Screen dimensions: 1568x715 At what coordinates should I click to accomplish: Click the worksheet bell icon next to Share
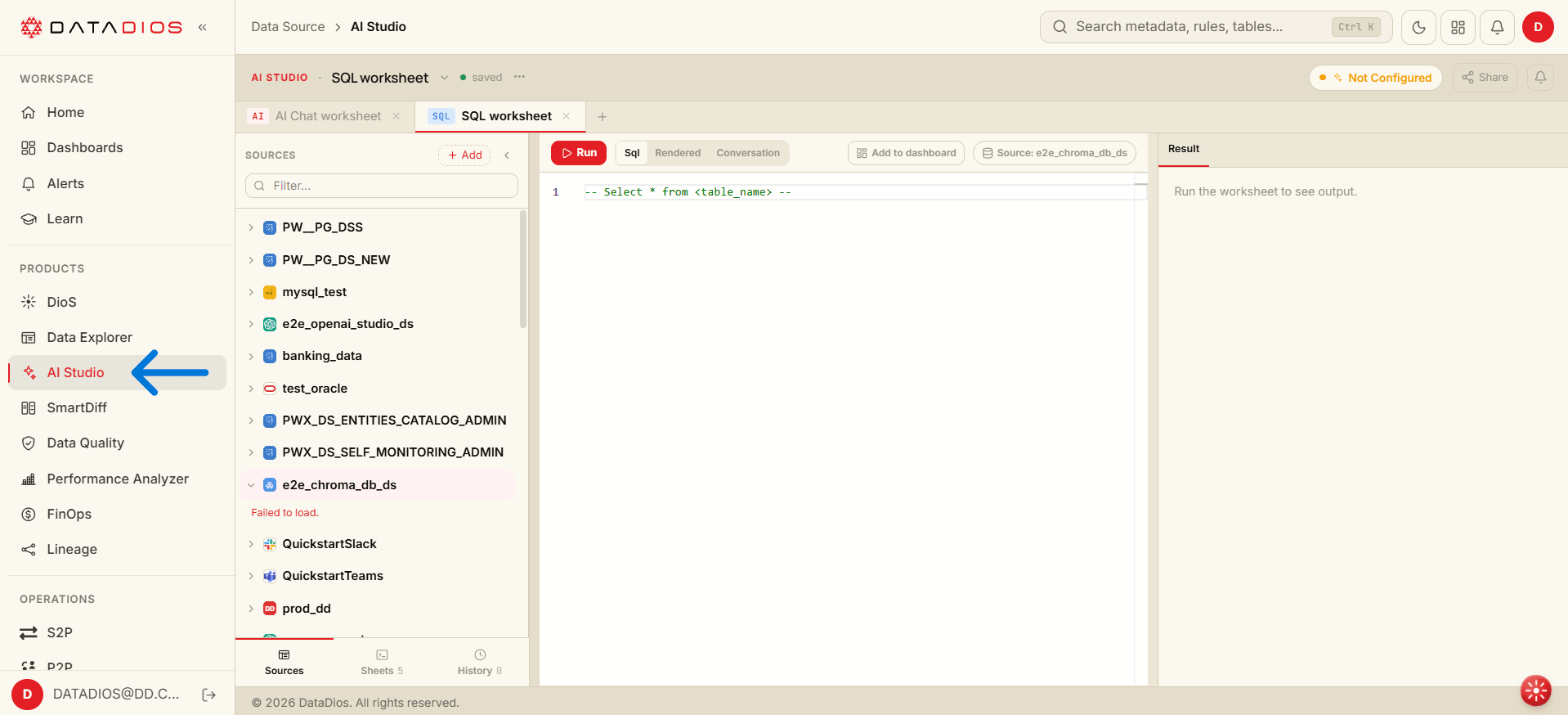pyautogui.click(x=1540, y=78)
